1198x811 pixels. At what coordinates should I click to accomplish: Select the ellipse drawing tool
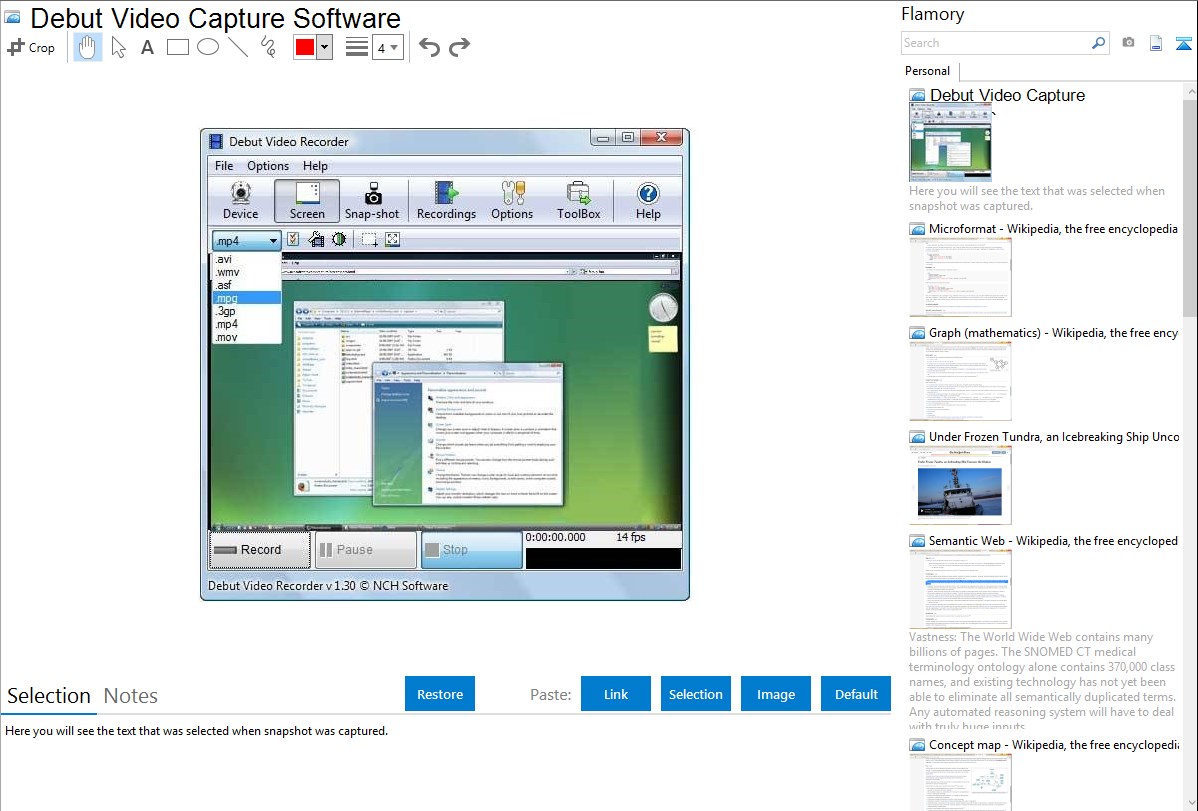point(208,47)
